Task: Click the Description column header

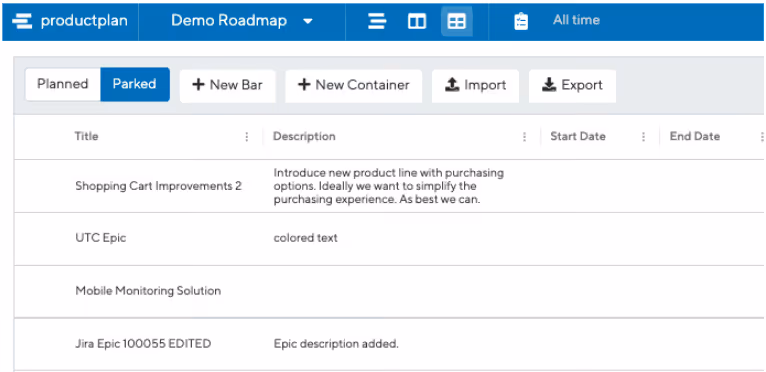Action: (304, 136)
